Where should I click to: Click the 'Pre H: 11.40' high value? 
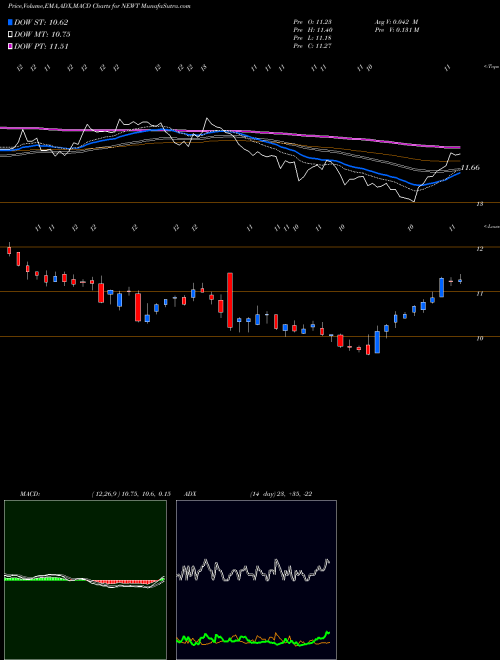point(313,30)
